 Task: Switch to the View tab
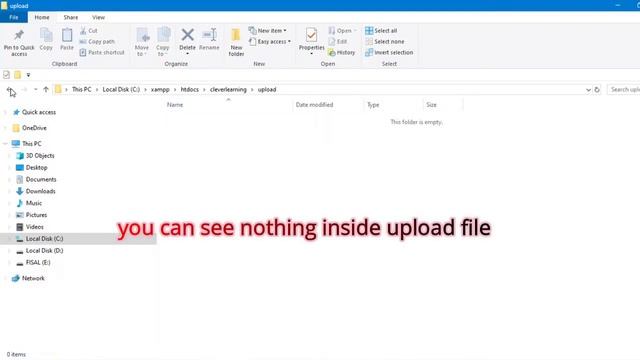(x=98, y=17)
